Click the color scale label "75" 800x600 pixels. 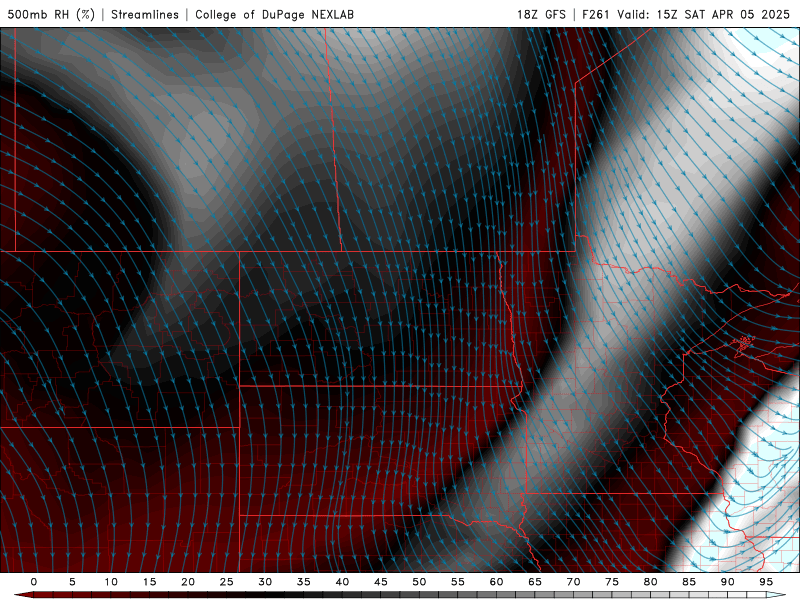612,582
